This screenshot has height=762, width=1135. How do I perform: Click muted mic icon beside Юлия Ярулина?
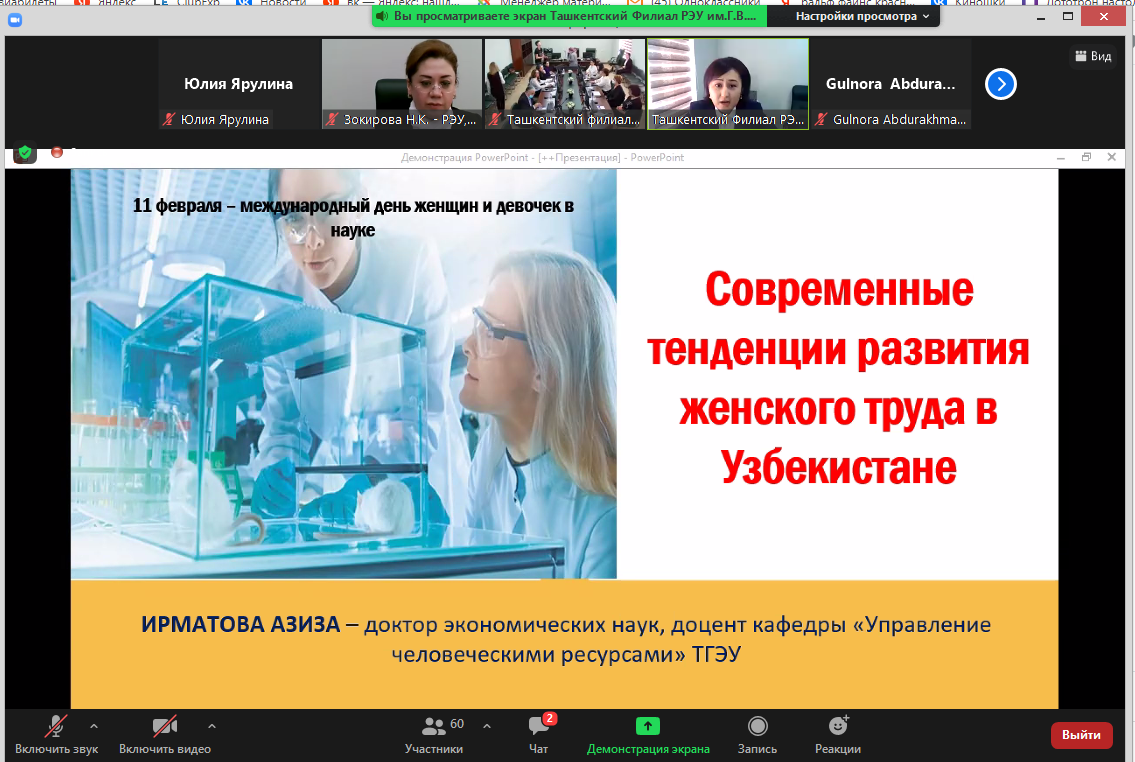pyautogui.click(x=169, y=119)
